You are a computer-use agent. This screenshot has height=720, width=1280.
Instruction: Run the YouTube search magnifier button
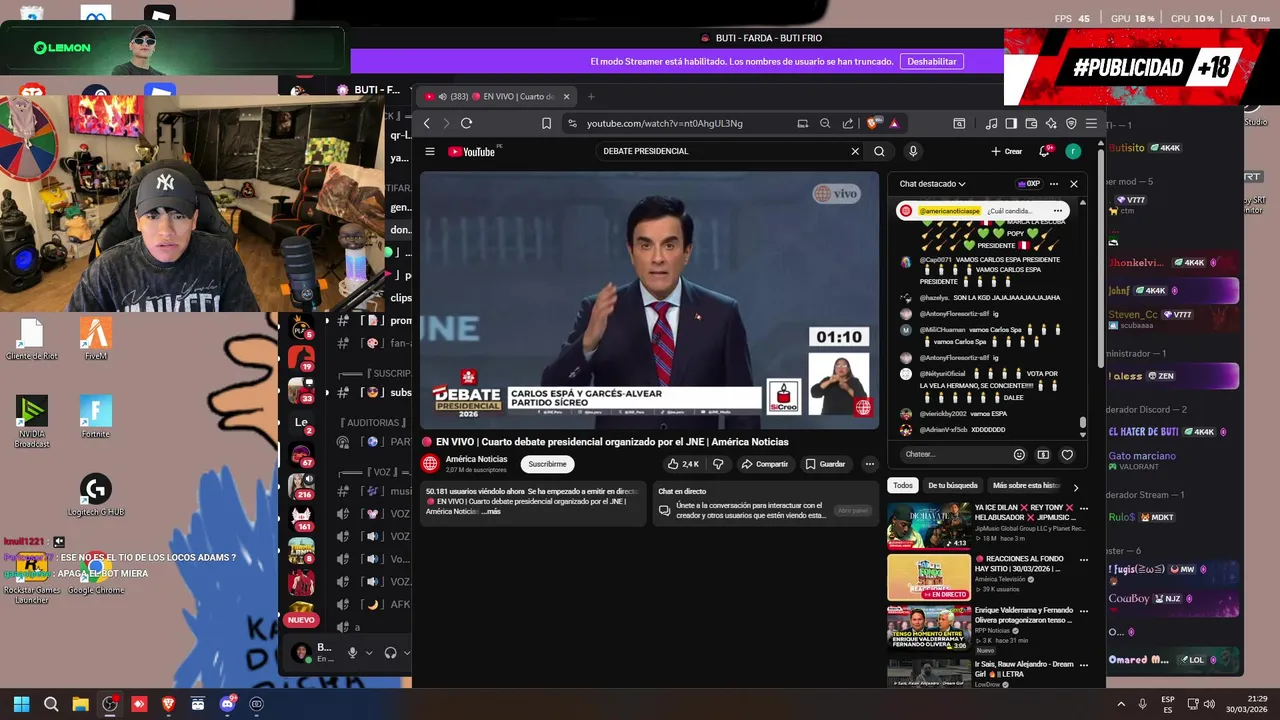click(x=879, y=151)
